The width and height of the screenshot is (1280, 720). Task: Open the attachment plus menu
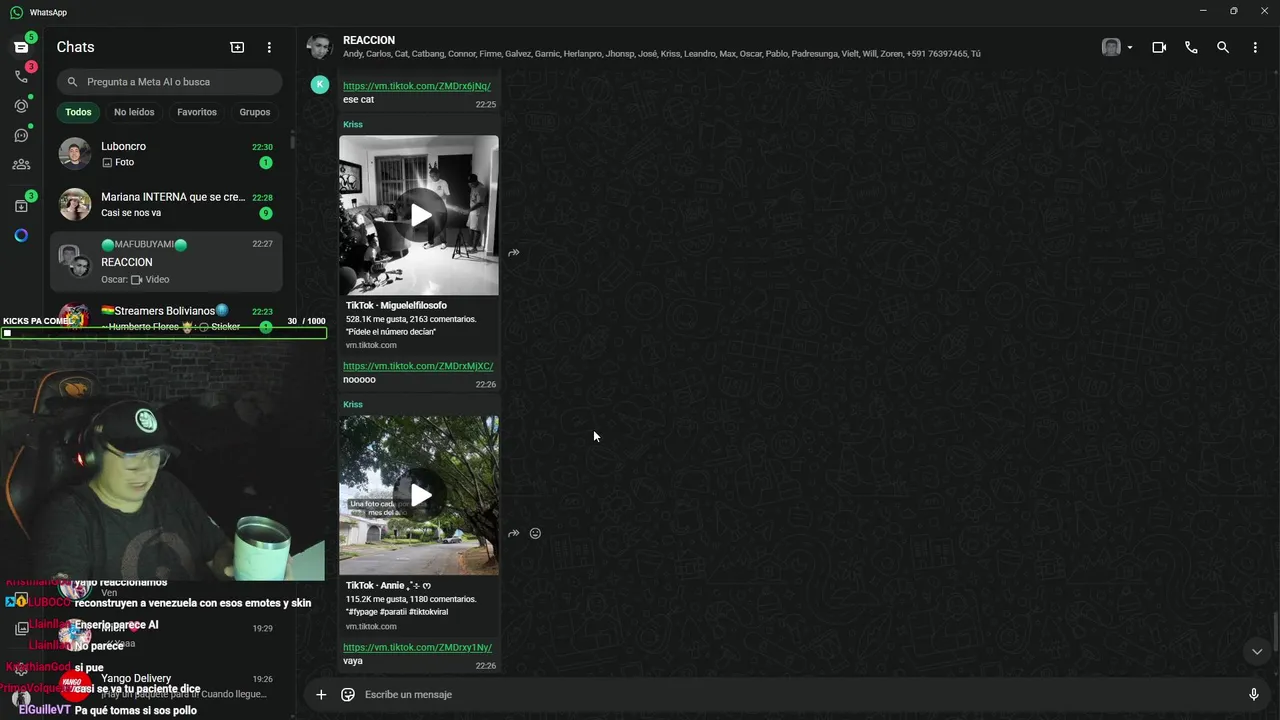(x=321, y=694)
